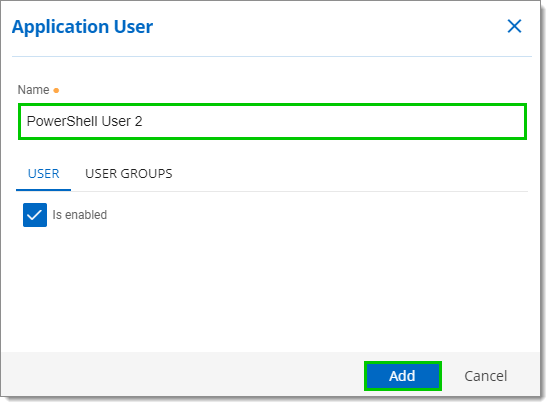Screen dimensions: 551x407
Task: Click the Application User dialog title
Action: click(82, 27)
